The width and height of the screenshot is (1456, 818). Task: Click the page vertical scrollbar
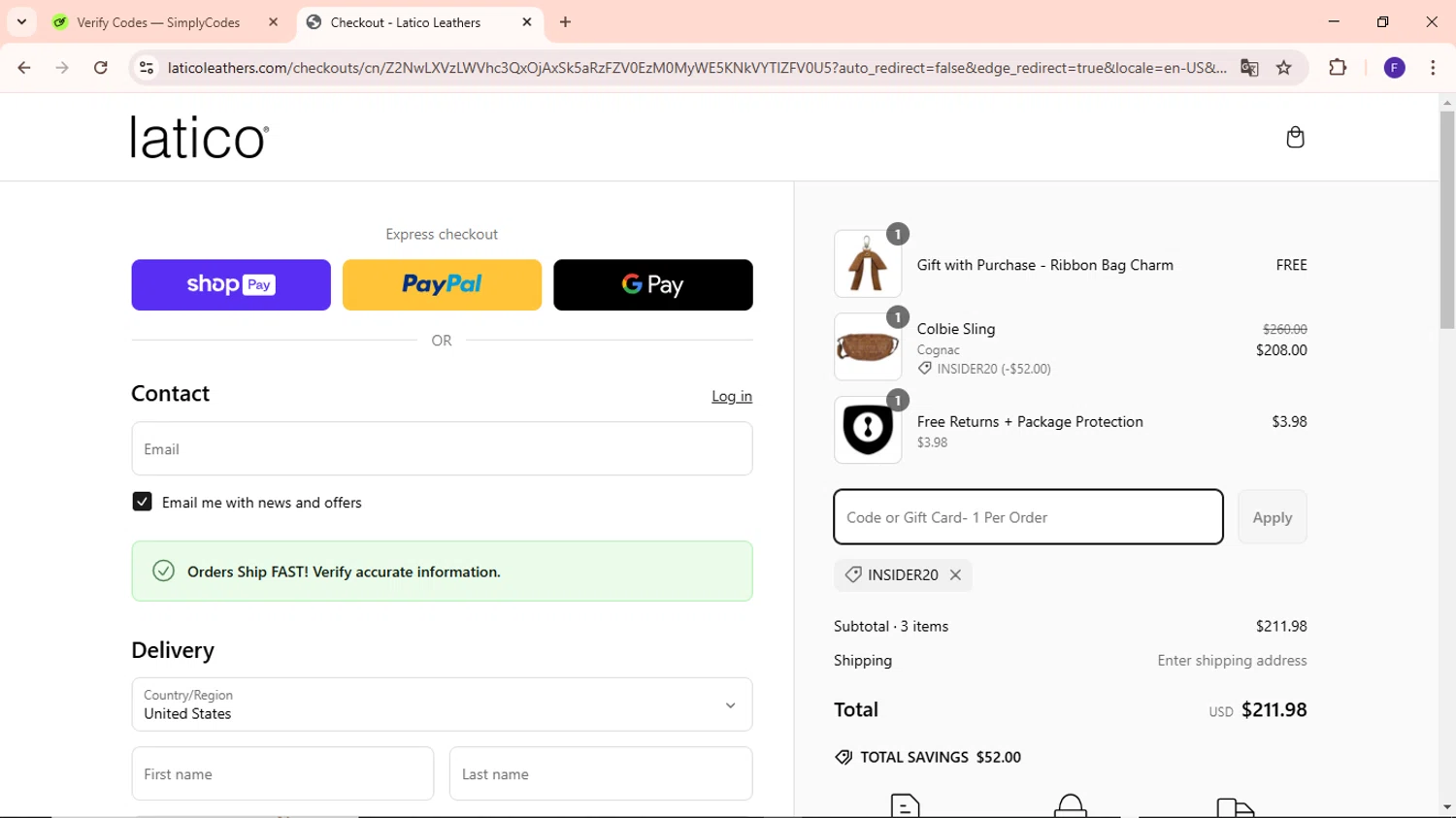coord(1447,220)
